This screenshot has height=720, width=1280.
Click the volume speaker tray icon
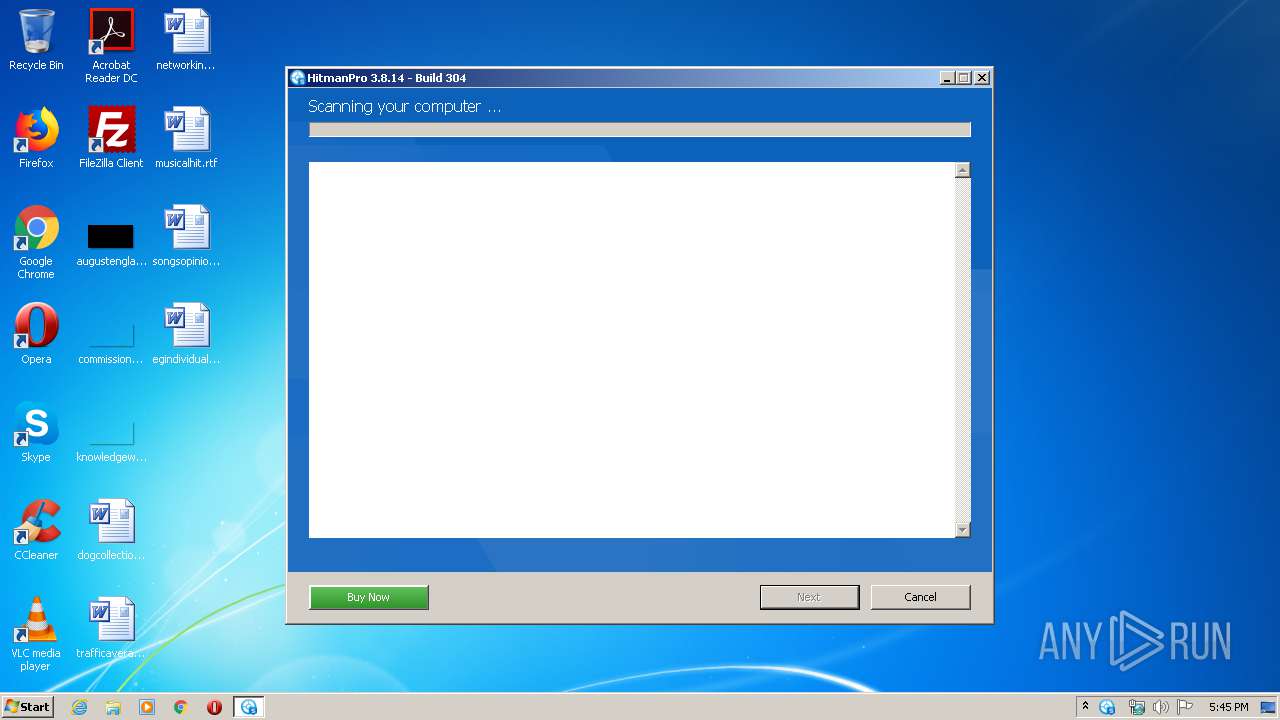[1161, 707]
